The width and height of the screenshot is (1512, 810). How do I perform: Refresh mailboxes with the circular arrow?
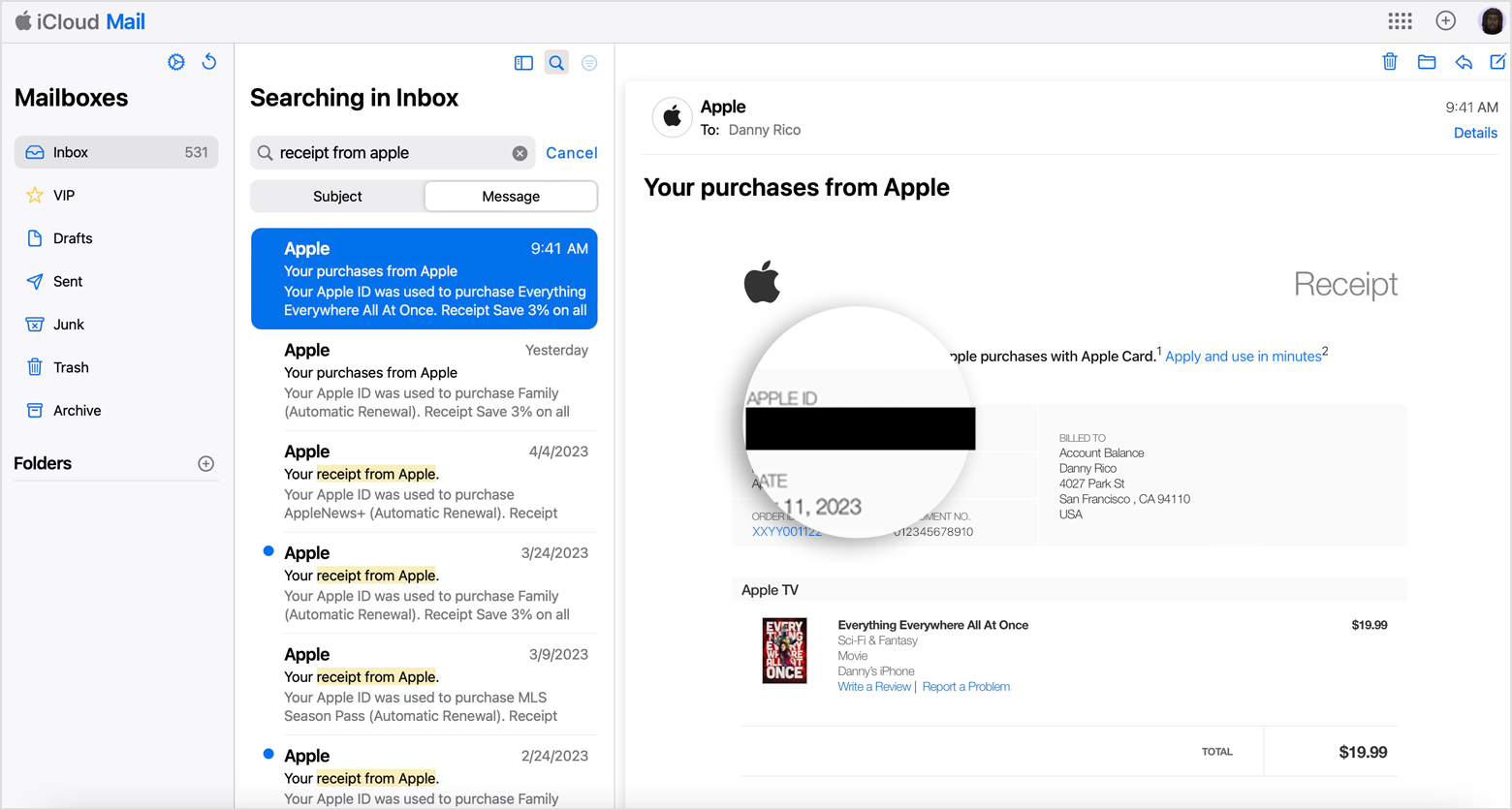coord(209,62)
